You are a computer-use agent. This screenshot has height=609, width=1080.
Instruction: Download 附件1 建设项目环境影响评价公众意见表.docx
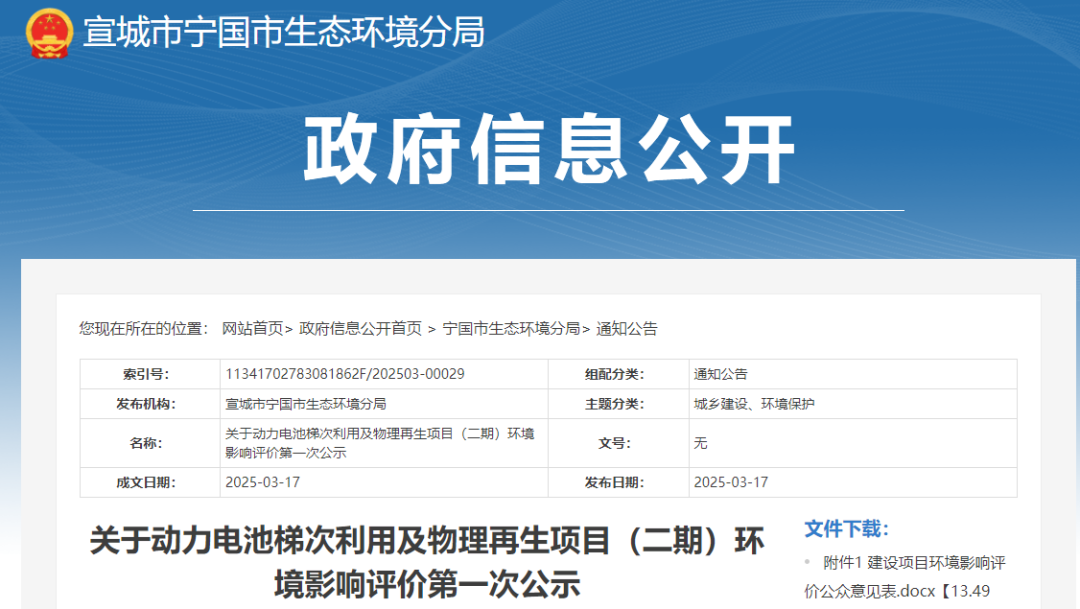pyautogui.click(x=905, y=577)
